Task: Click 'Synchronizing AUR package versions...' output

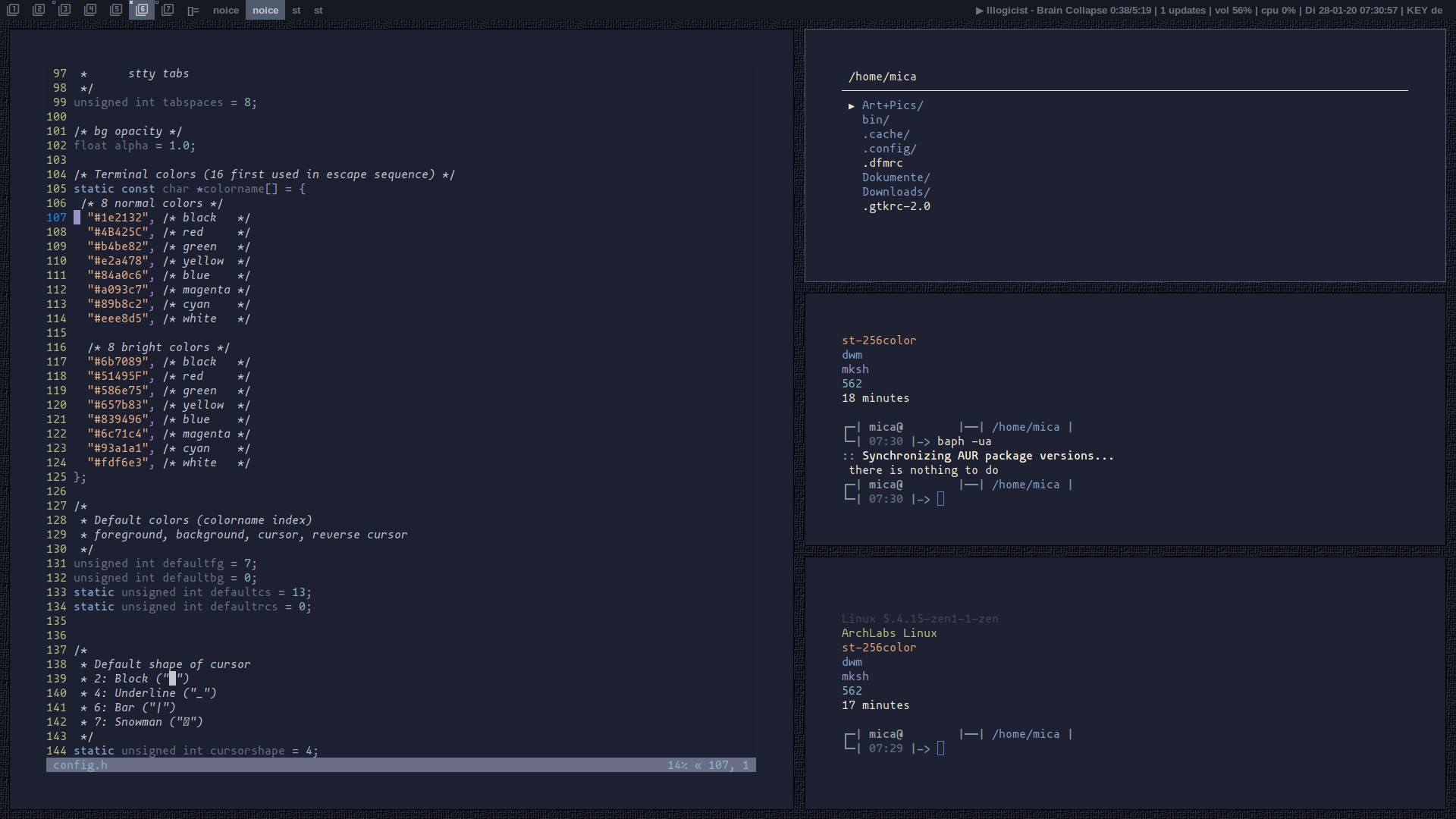Action: [x=988, y=456]
